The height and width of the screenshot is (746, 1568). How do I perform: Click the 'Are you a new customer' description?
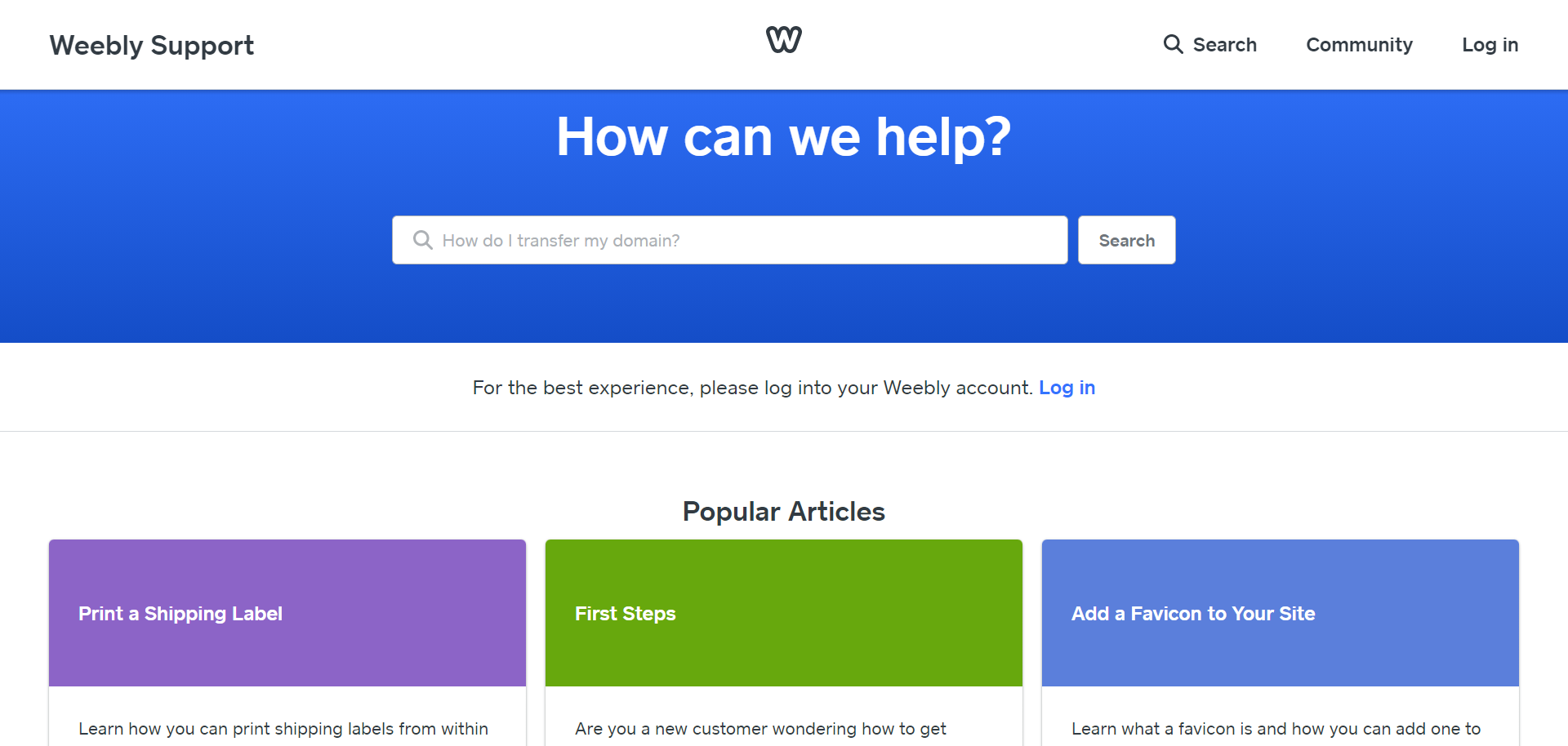[x=760, y=728]
